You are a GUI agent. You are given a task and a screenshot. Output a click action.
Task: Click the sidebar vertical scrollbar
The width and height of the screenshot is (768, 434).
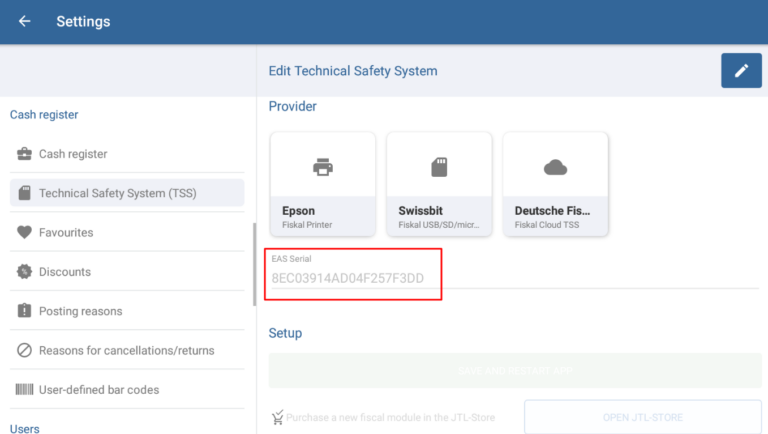click(x=254, y=265)
